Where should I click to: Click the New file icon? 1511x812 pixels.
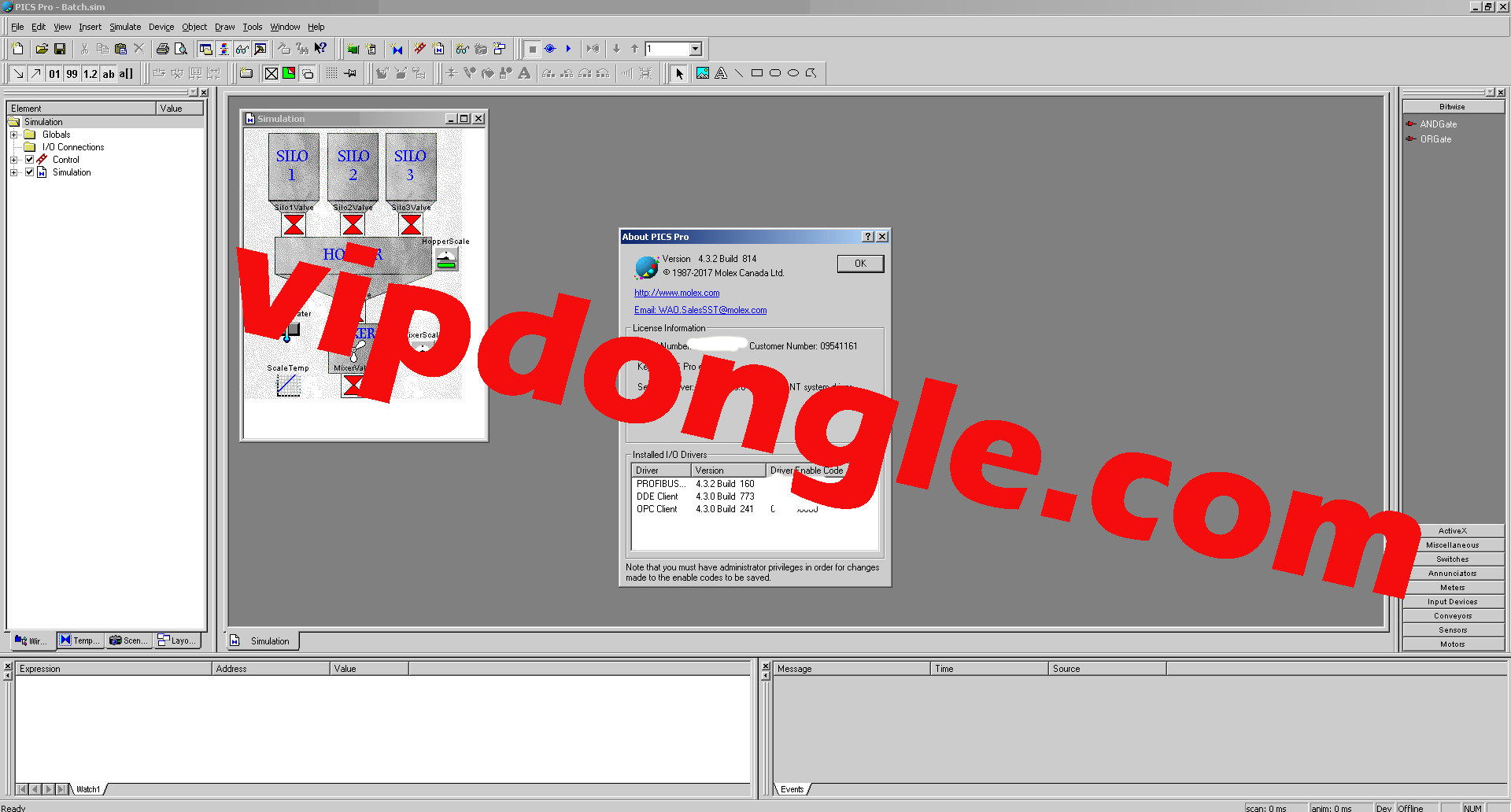[x=17, y=49]
